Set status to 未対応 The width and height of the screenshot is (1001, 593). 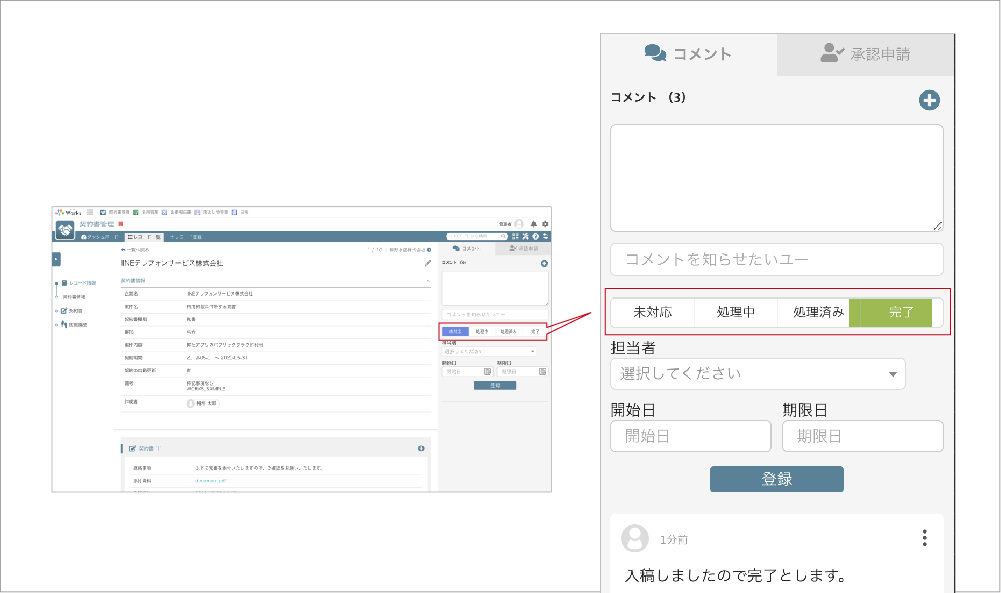pyautogui.click(x=652, y=312)
